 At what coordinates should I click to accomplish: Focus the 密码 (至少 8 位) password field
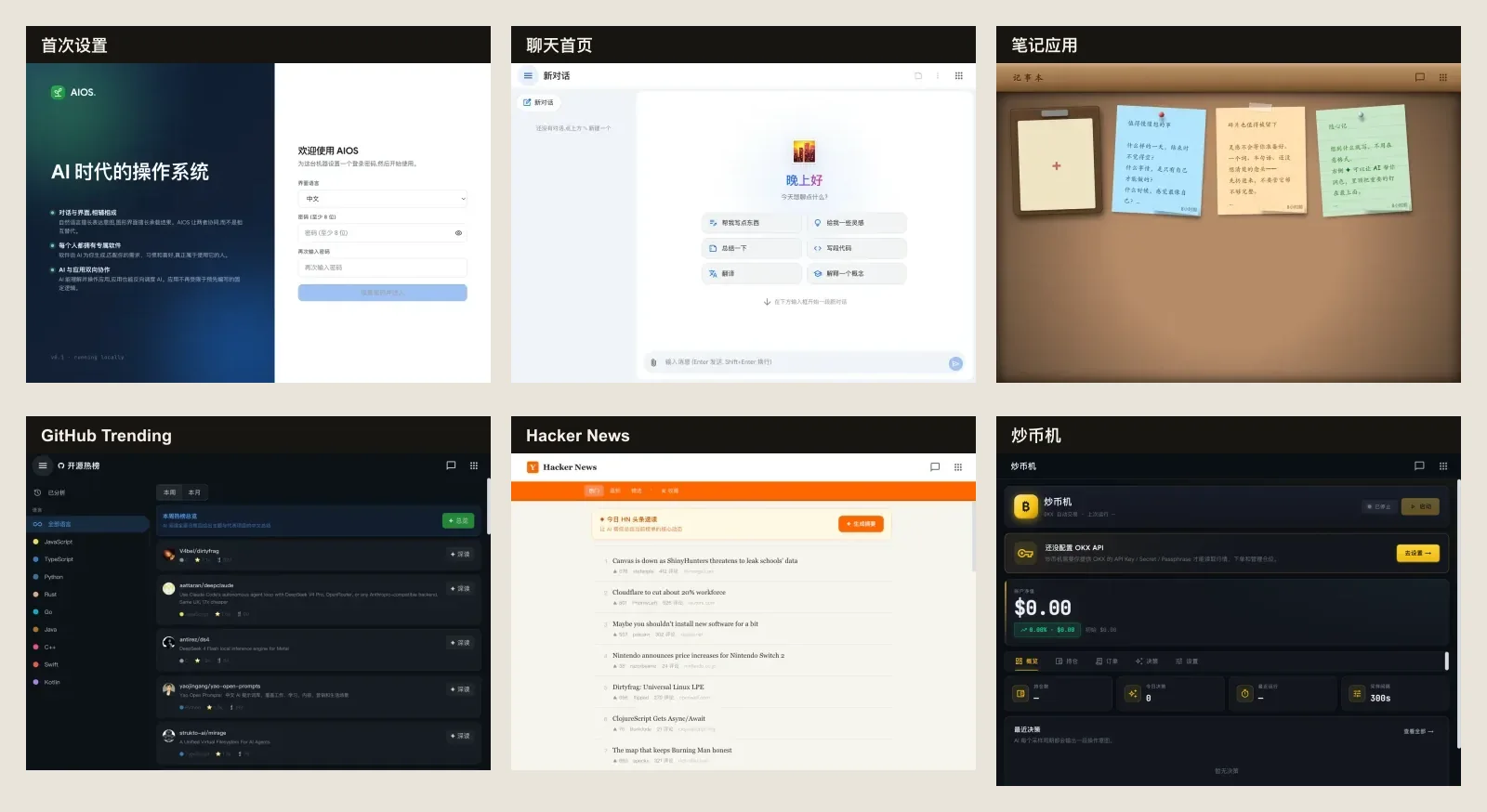[382, 233]
